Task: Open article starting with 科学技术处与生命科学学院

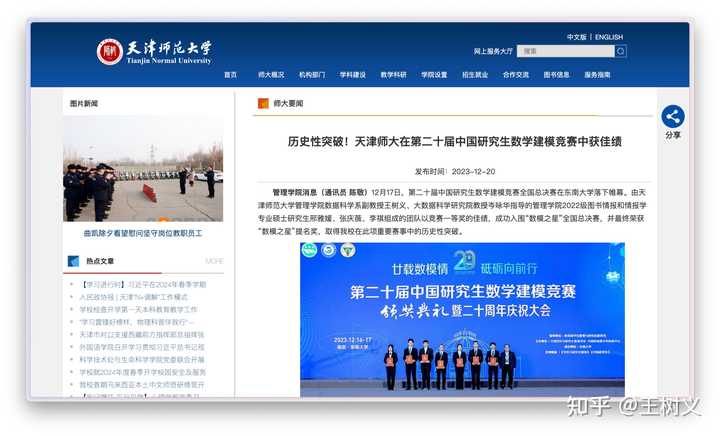Action: coord(142,359)
